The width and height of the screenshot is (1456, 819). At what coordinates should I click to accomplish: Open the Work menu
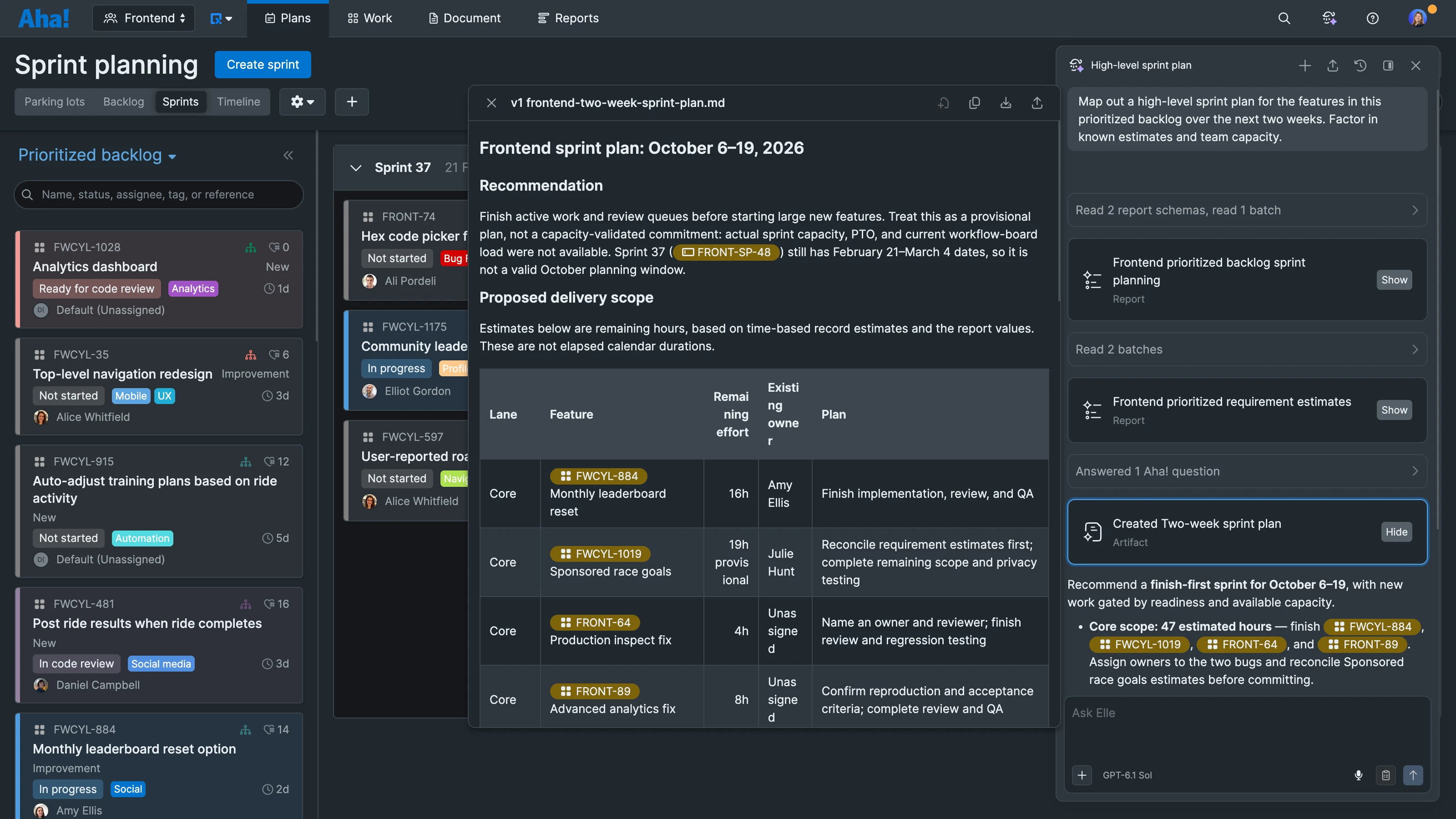pyautogui.click(x=369, y=18)
